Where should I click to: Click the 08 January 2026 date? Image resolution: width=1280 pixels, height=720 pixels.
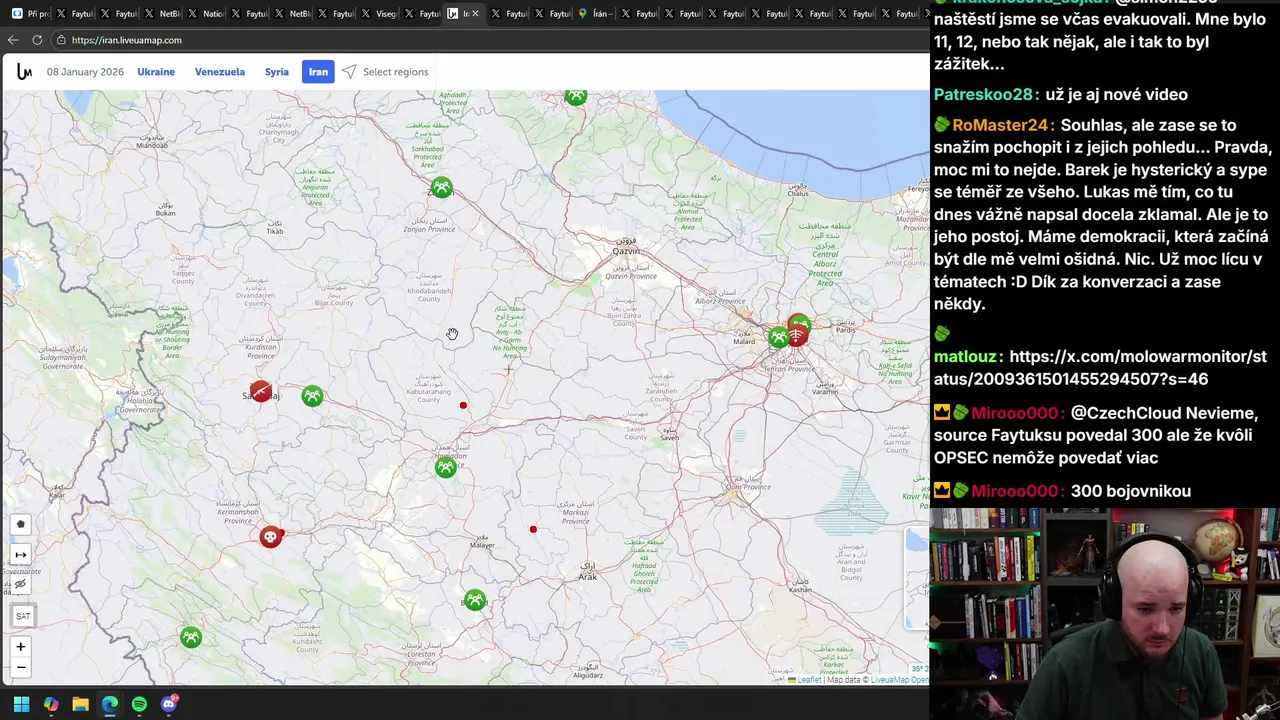[85, 72]
